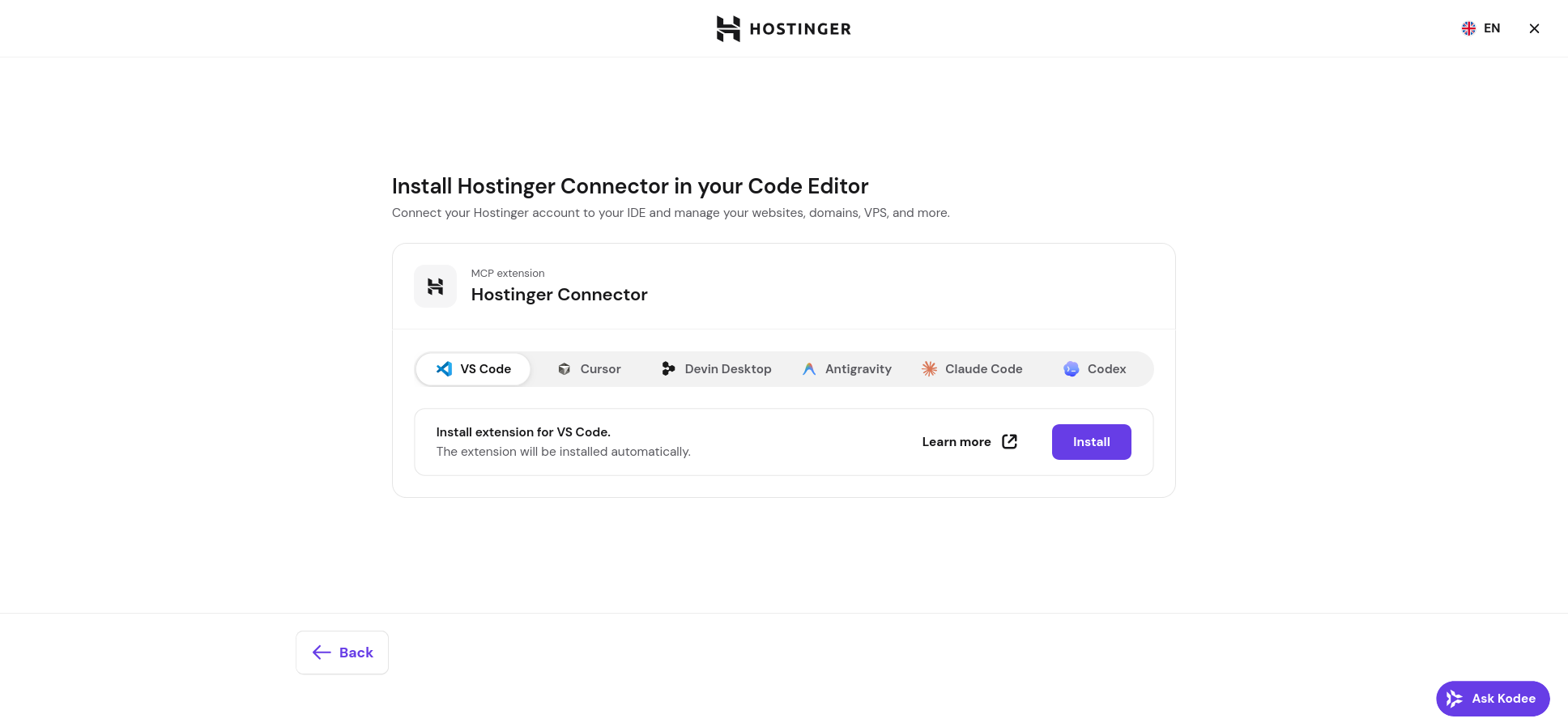Click the left arrow icon on Back
The image size is (1568, 727).
[322, 653]
